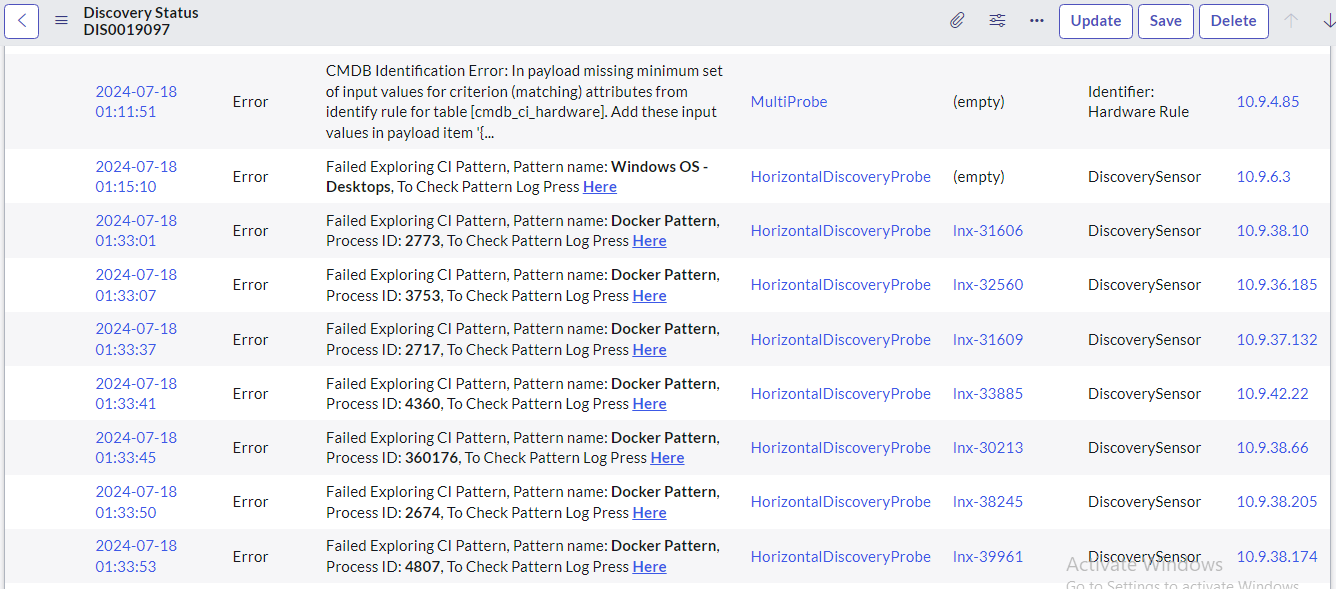Open the 2024-07-18 01:11:51 log entry
Screen dimensions: 1336x589
(x=136, y=102)
